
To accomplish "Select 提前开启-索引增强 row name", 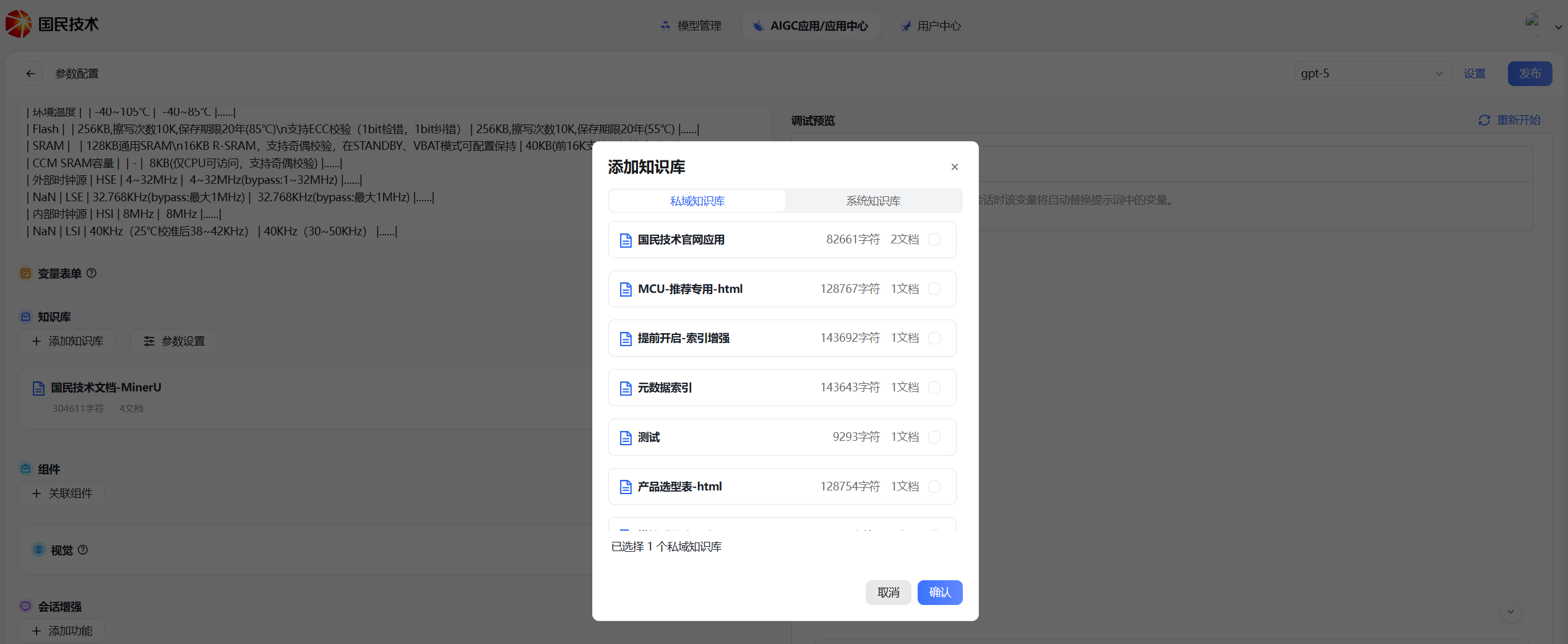I will 684,338.
